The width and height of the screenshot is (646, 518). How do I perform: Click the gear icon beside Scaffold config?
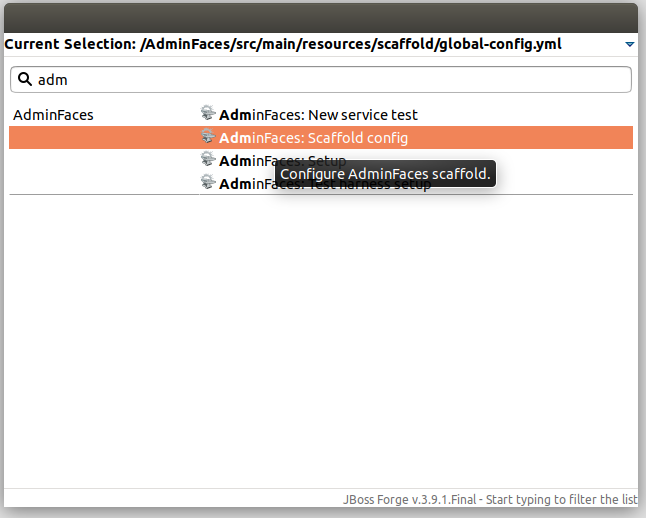pyautogui.click(x=208, y=136)
